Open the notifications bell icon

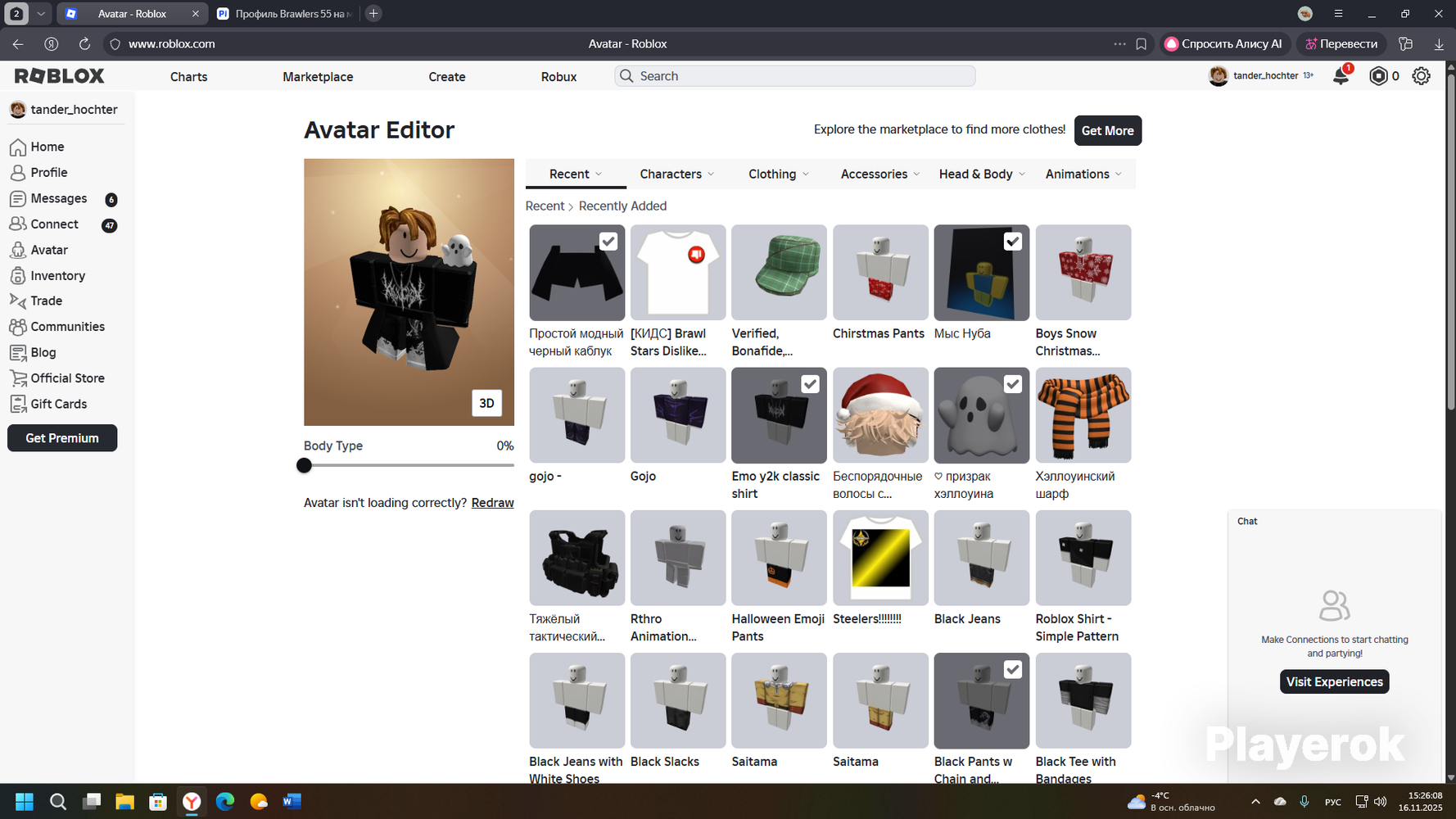pos(1341,76)
